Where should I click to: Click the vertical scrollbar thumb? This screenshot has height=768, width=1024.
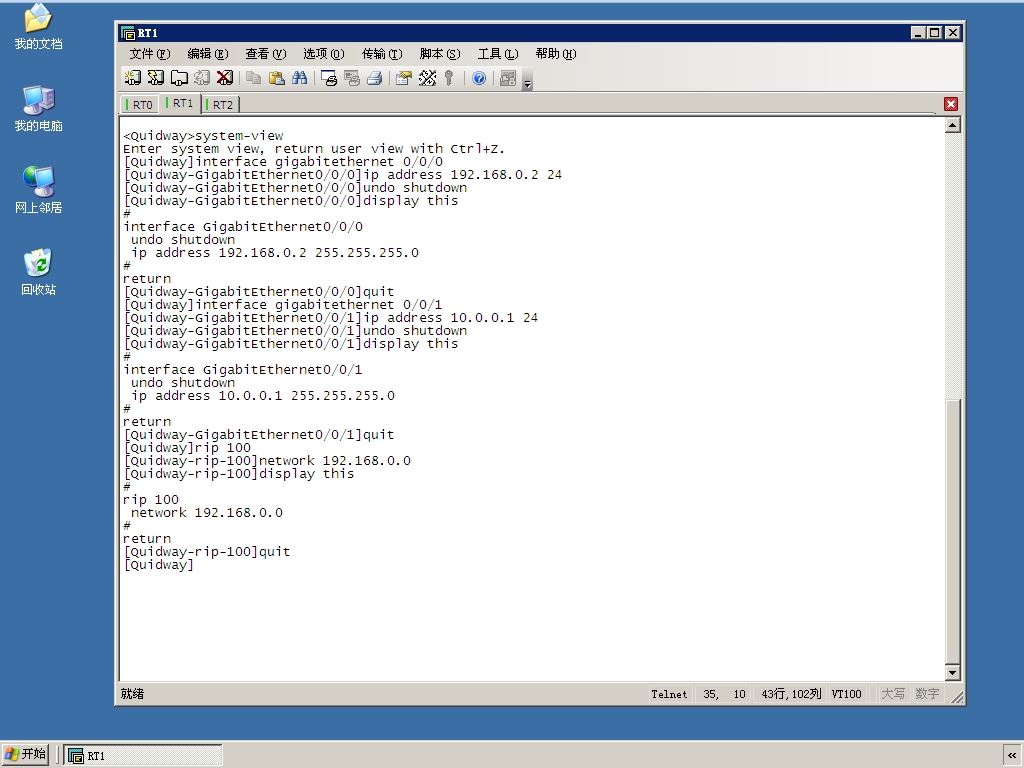[953, 530]
